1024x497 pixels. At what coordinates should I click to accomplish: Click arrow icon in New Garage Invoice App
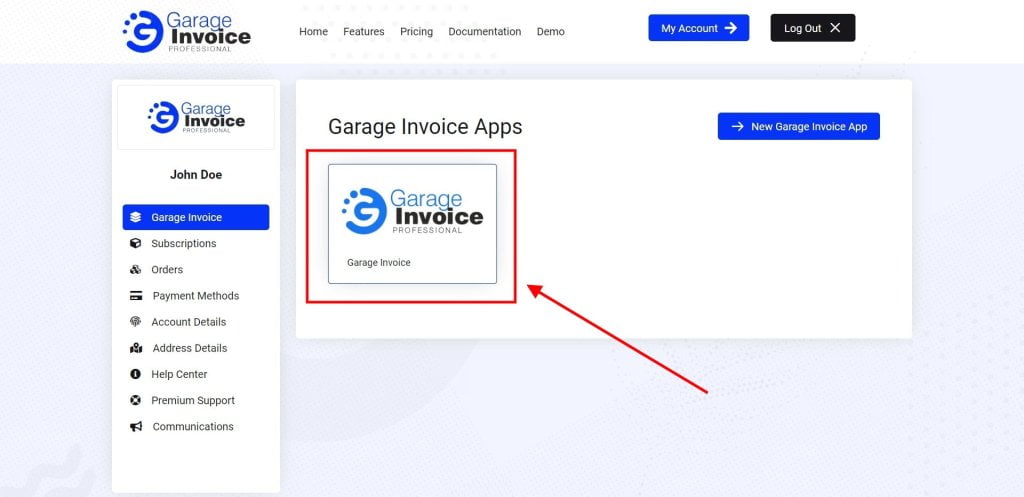tap(737, 126)
